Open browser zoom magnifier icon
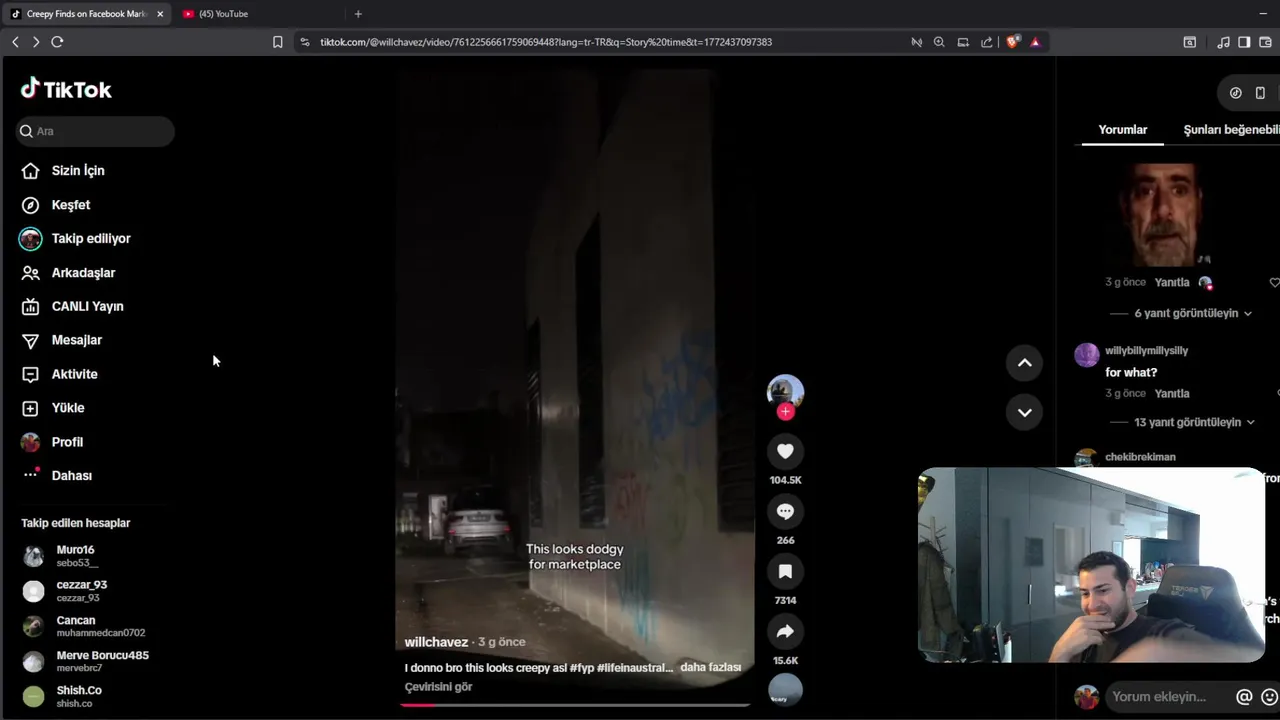The height and width of the screenshot is (720, 1280). click(x=939, y=42)
